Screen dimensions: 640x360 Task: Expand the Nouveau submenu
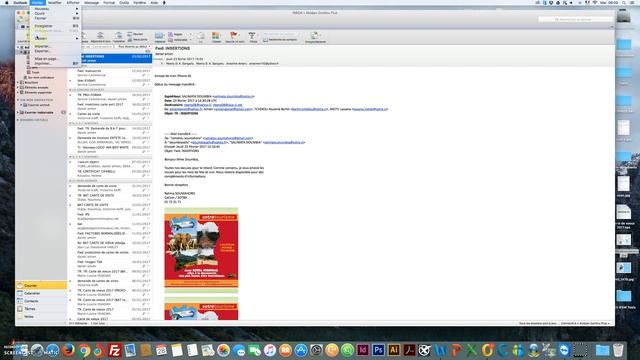point(55,9)
